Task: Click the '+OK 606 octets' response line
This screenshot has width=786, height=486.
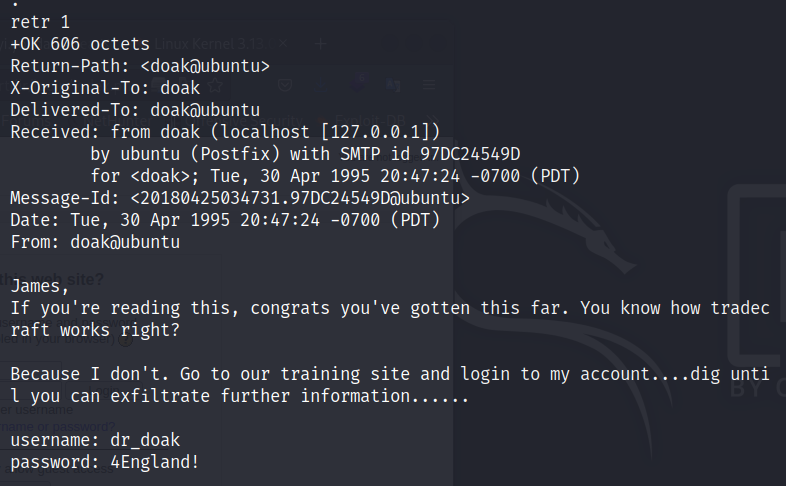Action: [x=80, y=44]
